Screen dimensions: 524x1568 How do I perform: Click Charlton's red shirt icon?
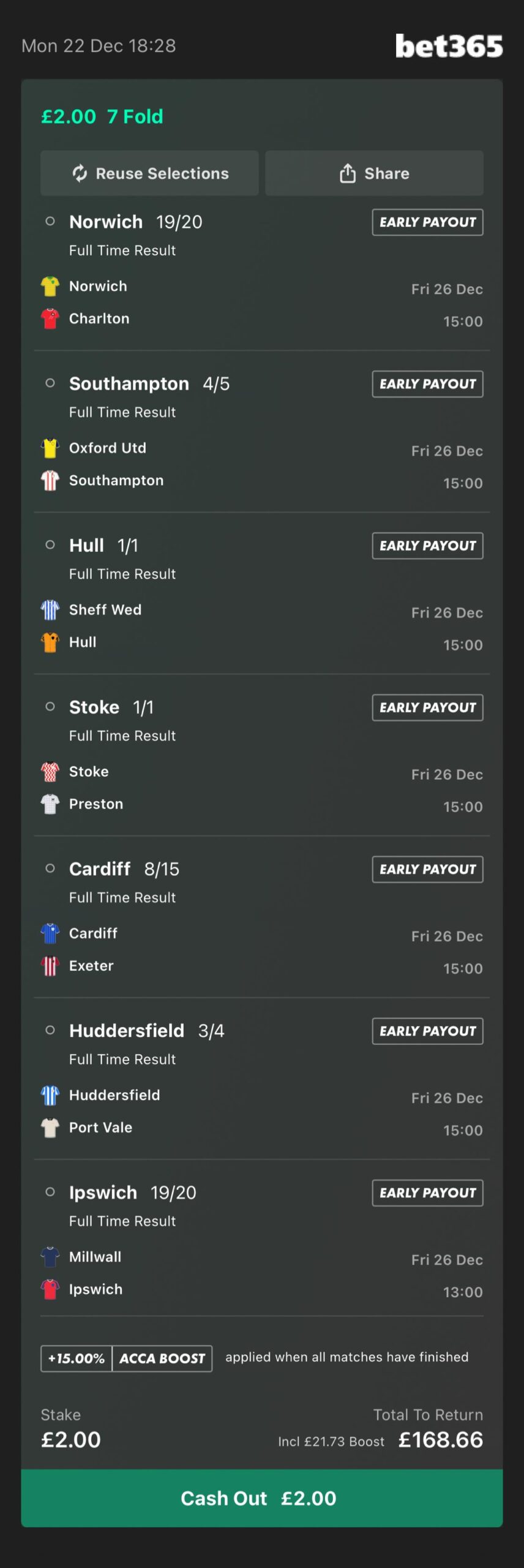pyautogui.click(x=50, y=318)
